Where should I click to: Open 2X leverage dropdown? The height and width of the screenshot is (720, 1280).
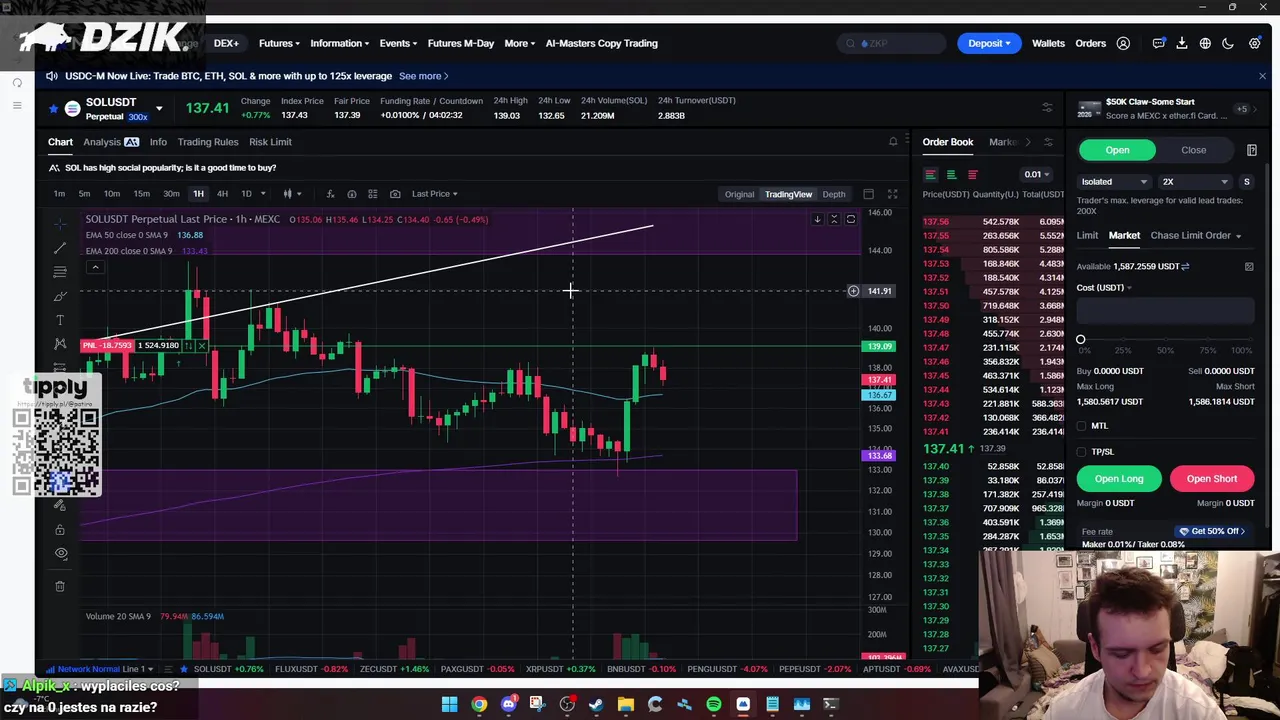[1194, 182]
